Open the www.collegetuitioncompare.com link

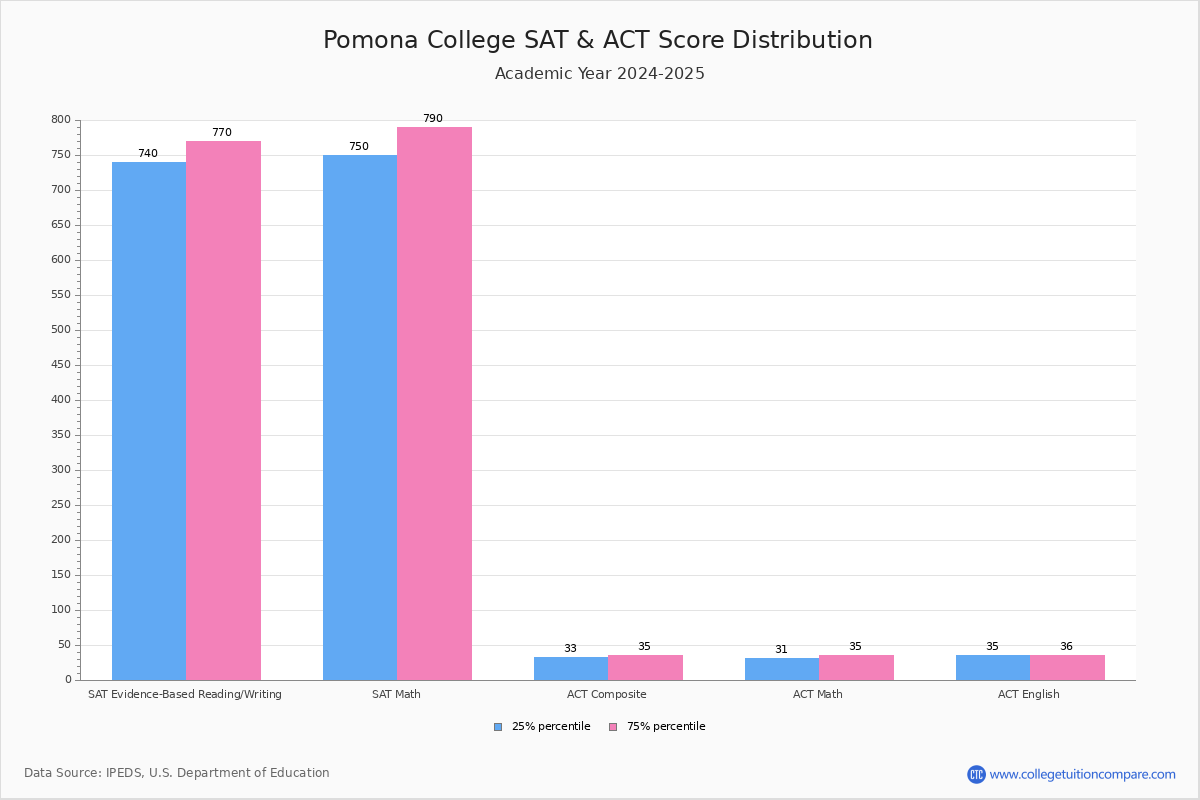[1082, 774]
